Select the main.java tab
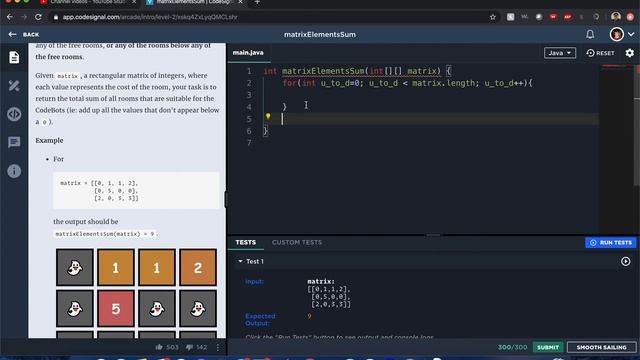 coord(248,53)
